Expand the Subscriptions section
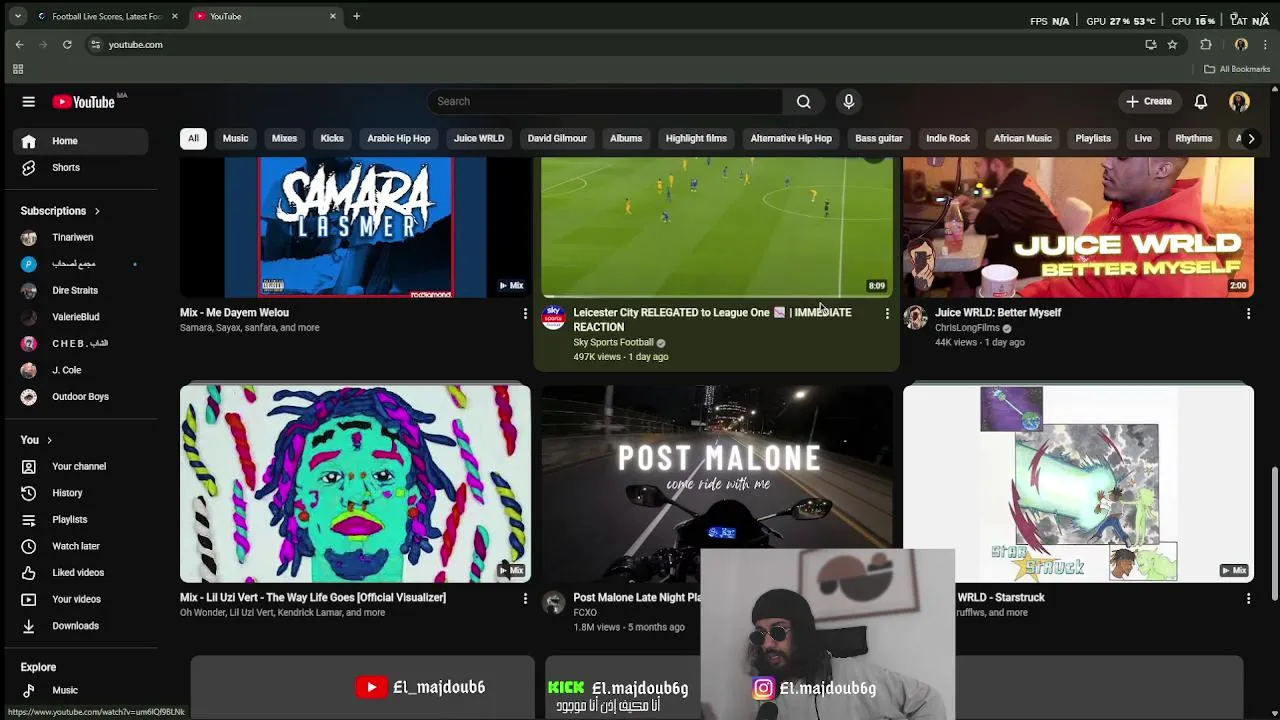Screen dimensions: 1280x720 pos(60,211)
